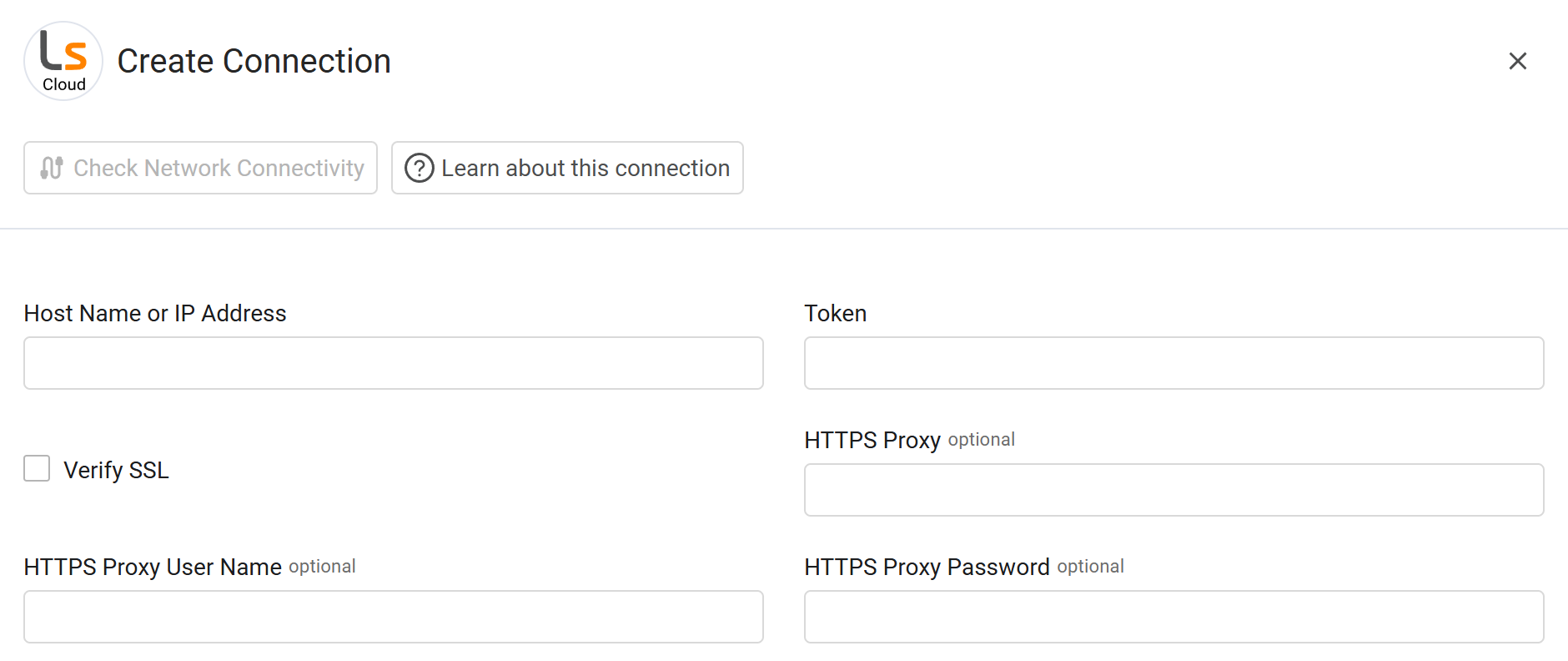Toggle SSL verification setting
This screenshot has height=661, width=1568.
point(37,469)
